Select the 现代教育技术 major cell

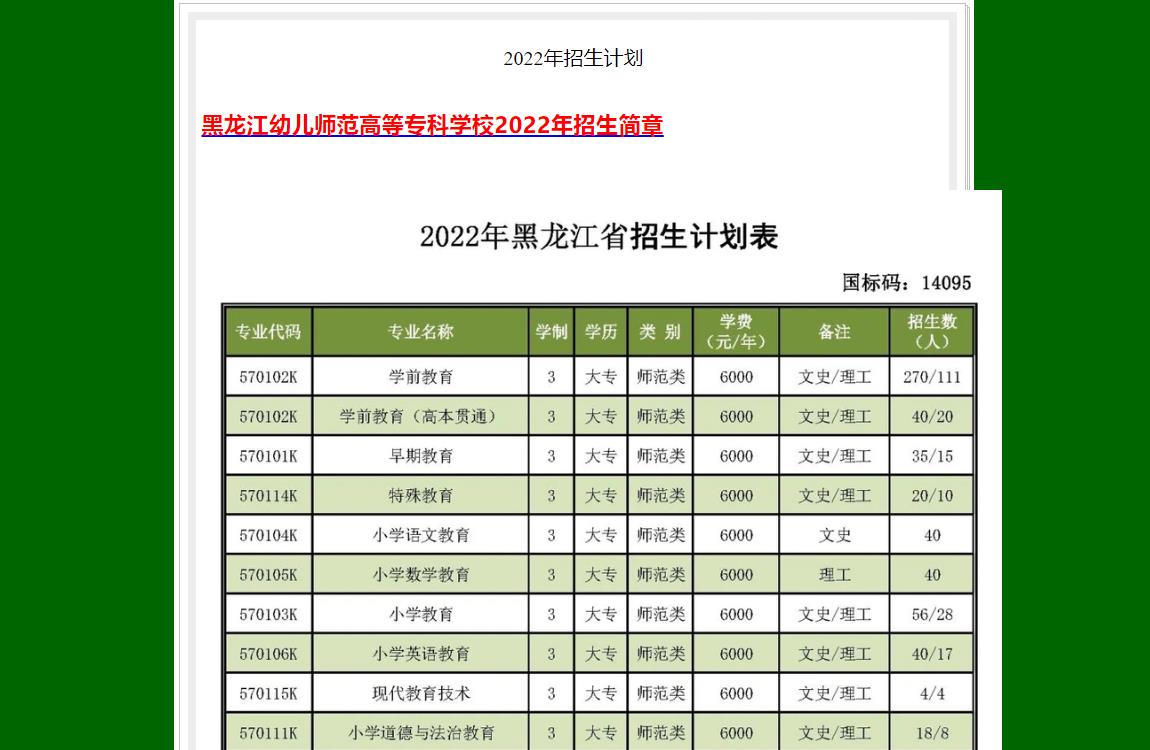tap(420, 694)
